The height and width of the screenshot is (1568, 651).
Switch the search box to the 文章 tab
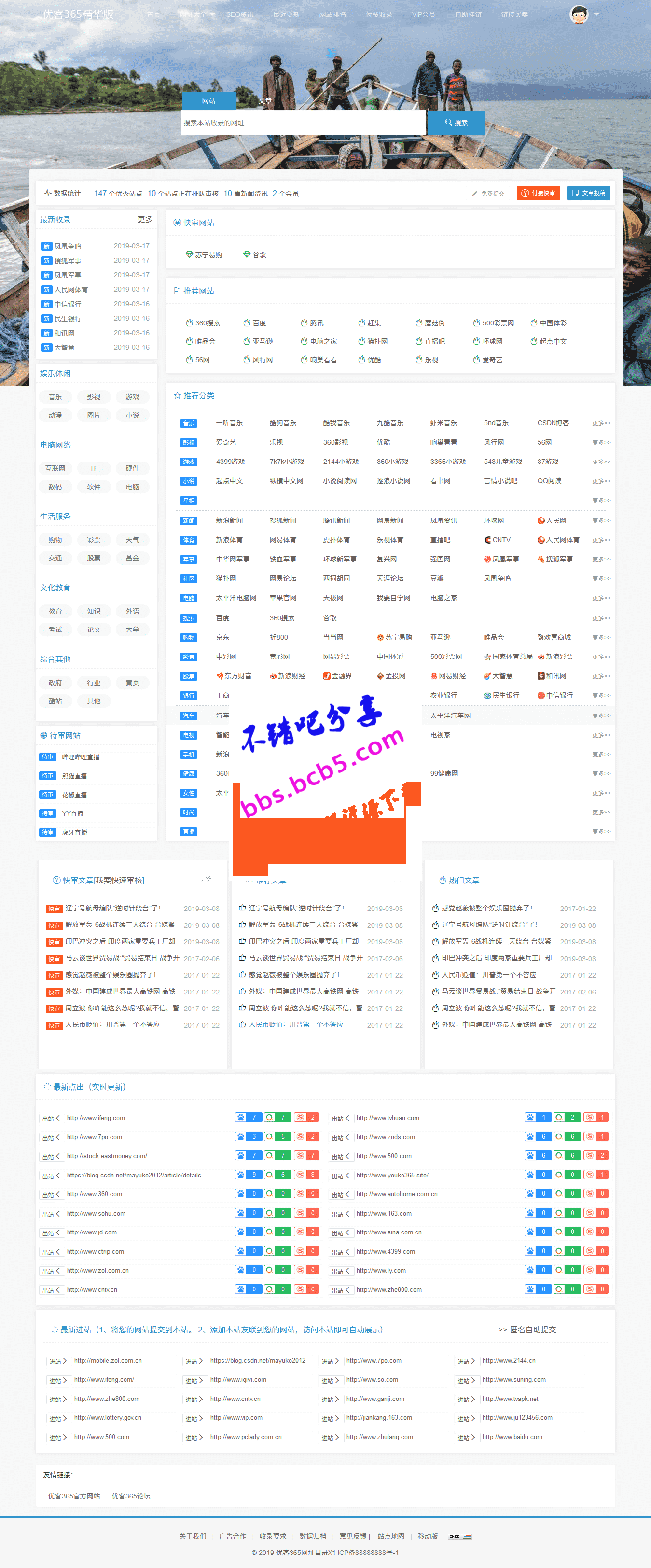(x=264, y=100)
